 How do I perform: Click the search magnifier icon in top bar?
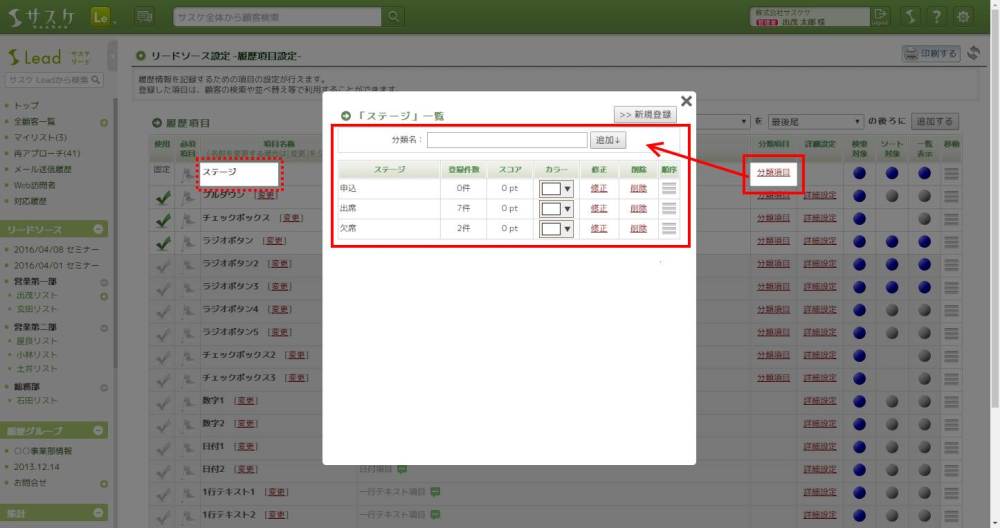click(394, 16)
